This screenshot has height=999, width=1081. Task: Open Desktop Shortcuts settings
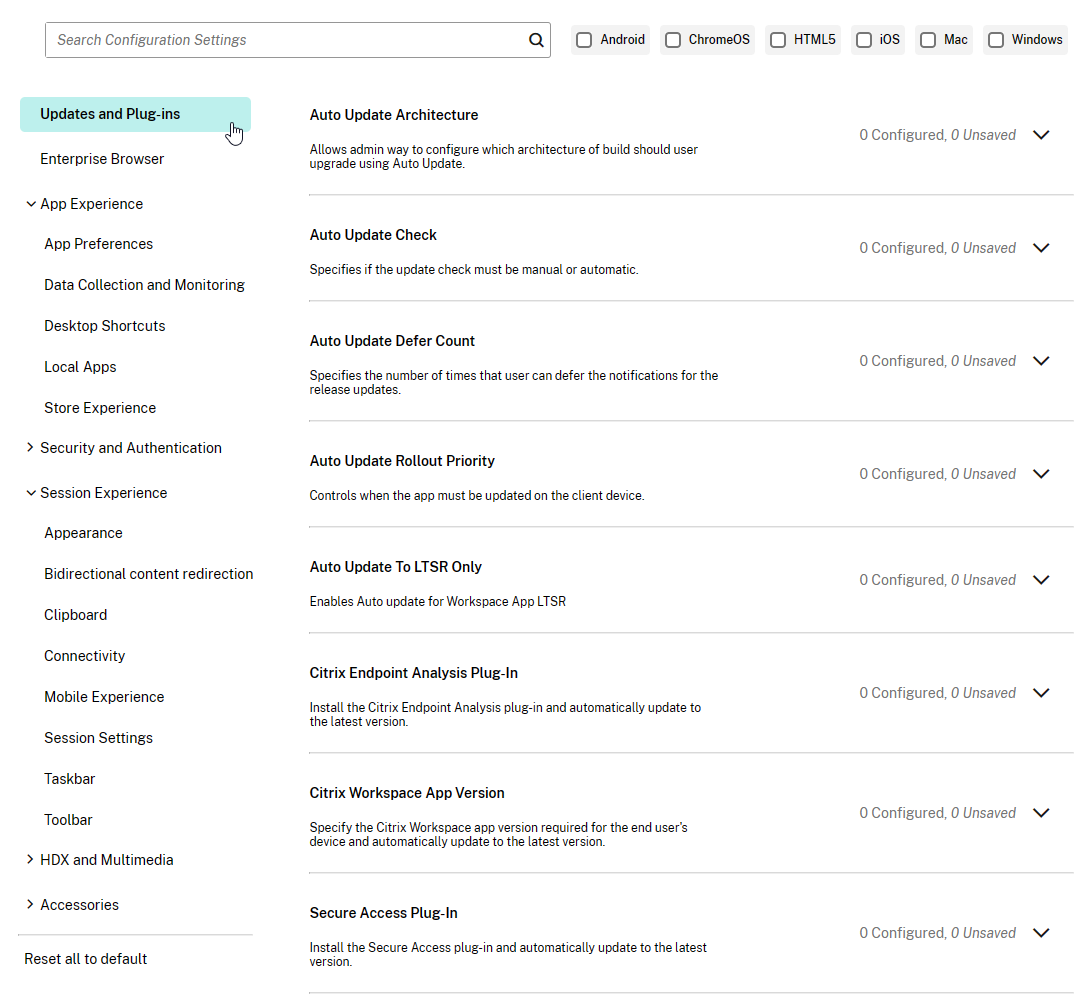pos(105,326)
